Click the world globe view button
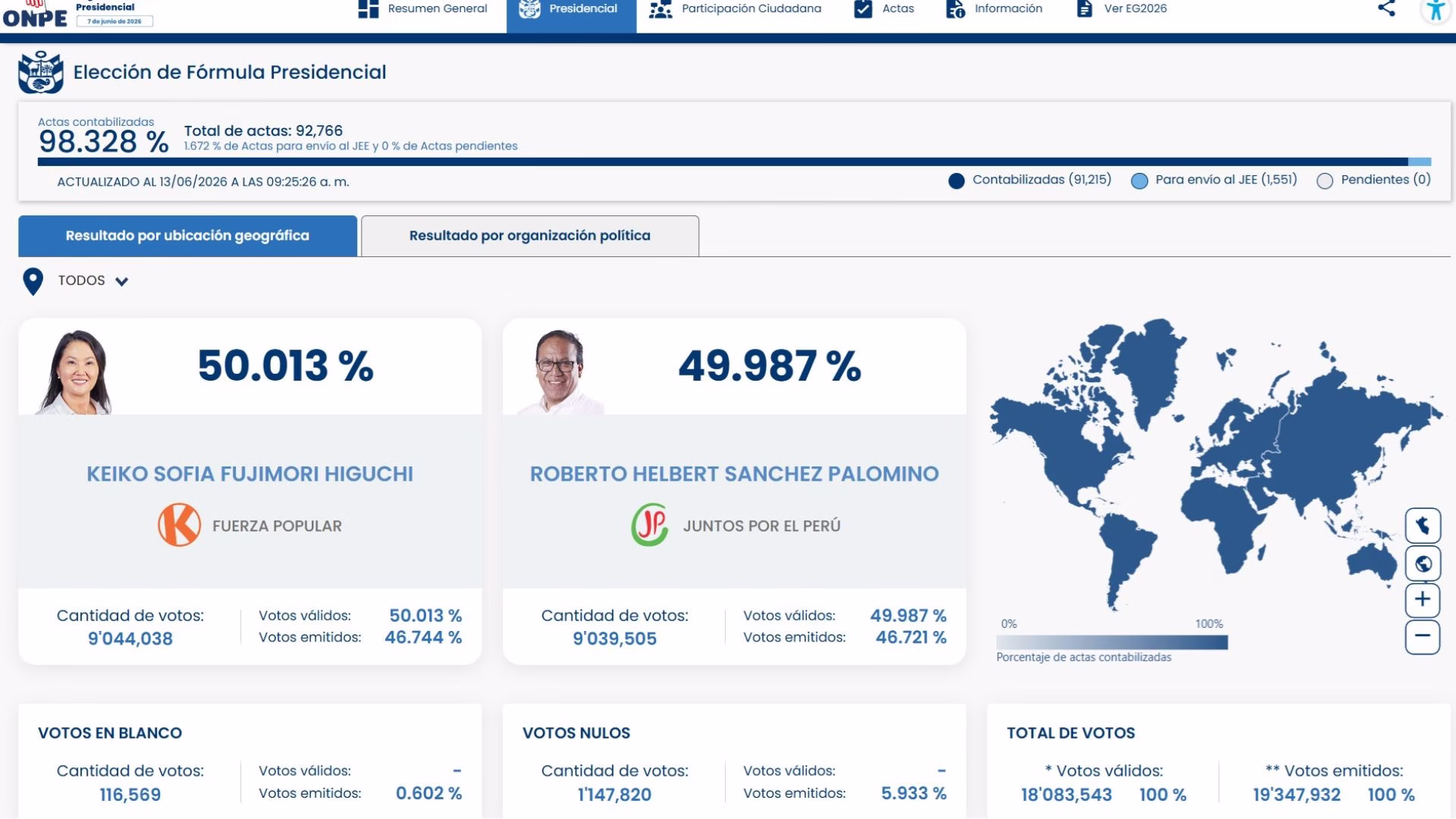 coord(1423,563)
